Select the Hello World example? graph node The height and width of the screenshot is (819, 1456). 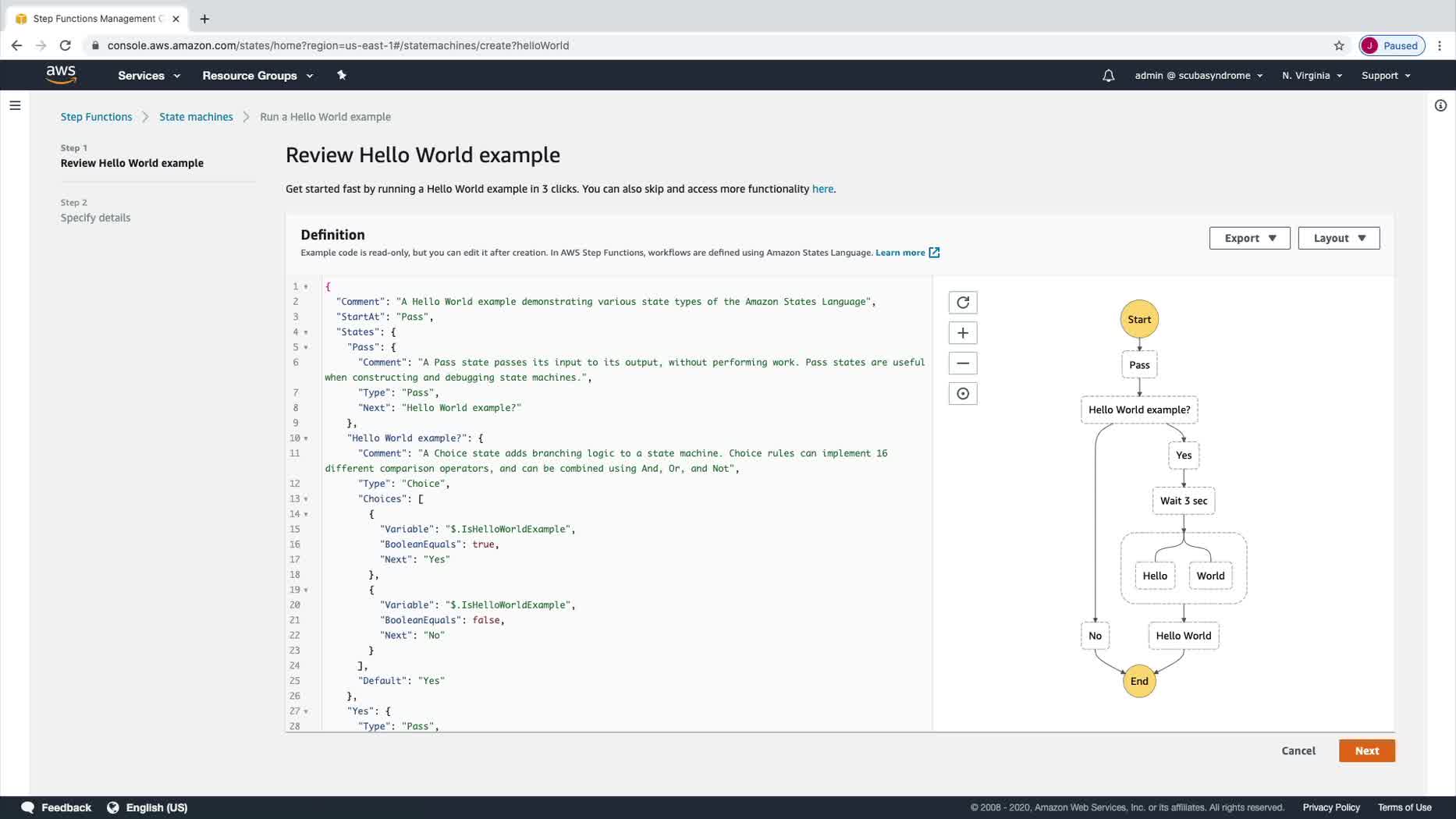tap(1138, 409)
